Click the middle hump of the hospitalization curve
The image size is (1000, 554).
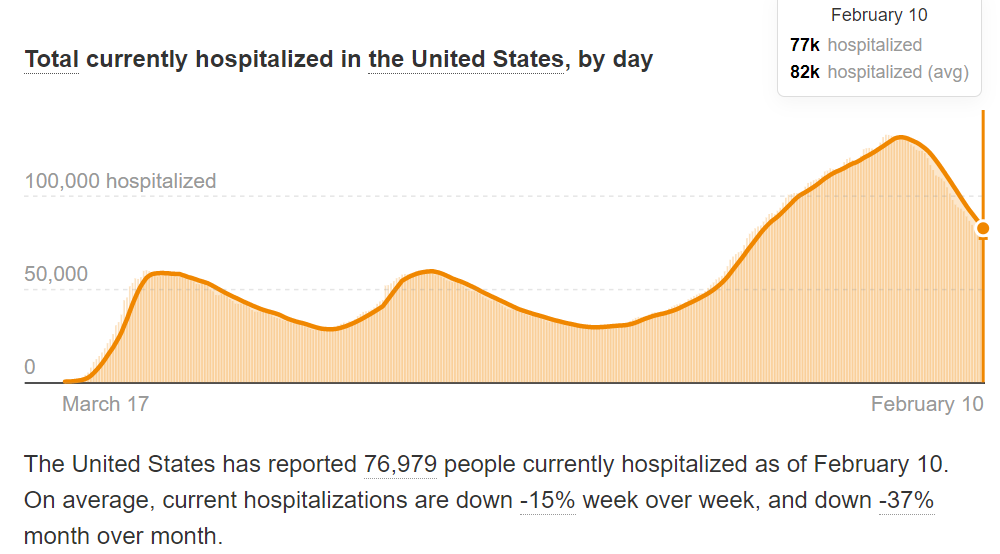(x=430, y=271)
